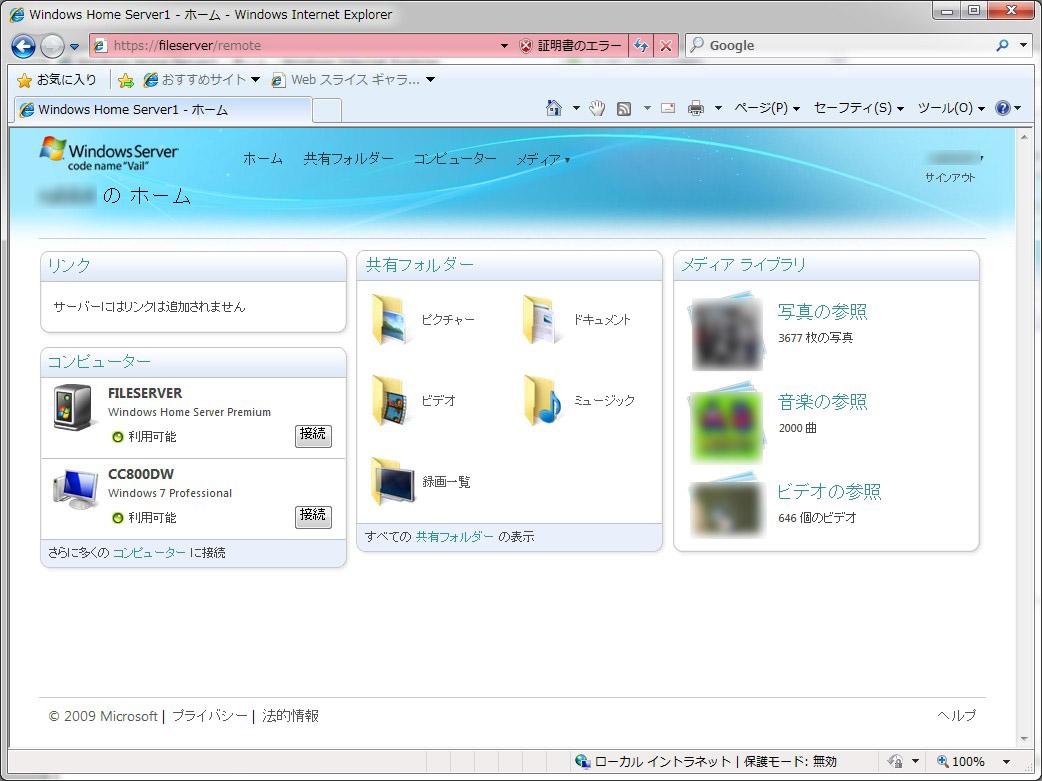Click the ビデオの参照 video thumbnail
The width and height of the screenshot is (1042, 781).
[726, 505]
